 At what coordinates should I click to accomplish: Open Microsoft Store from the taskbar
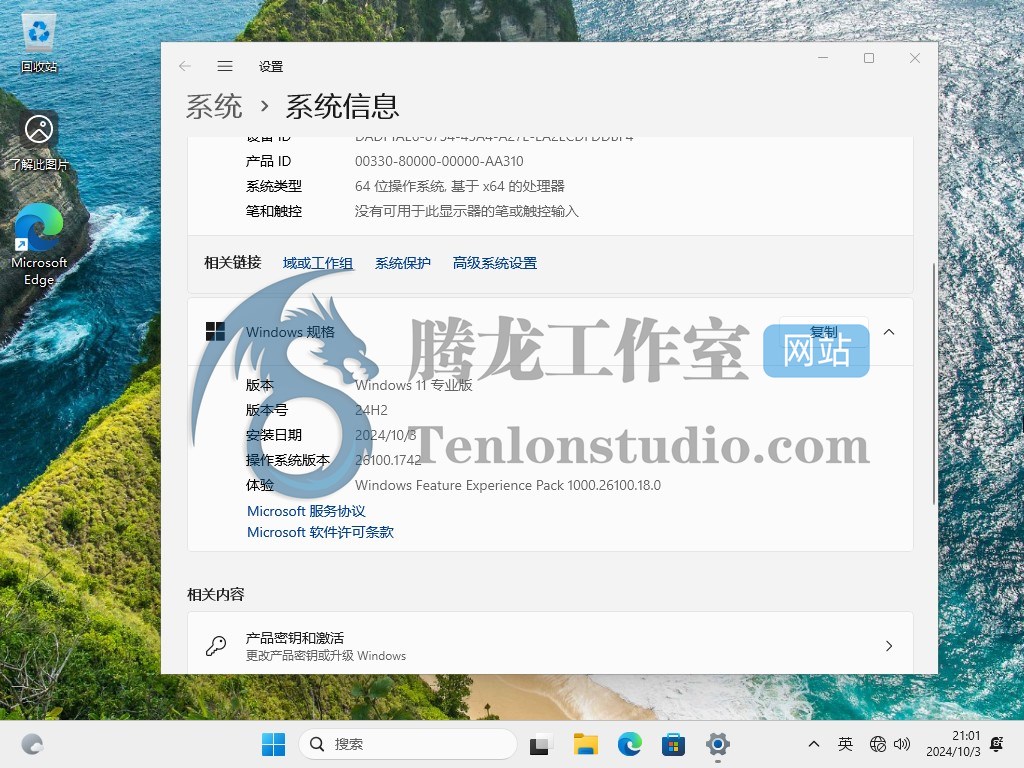pyautogui.click(x=673, y=744)
